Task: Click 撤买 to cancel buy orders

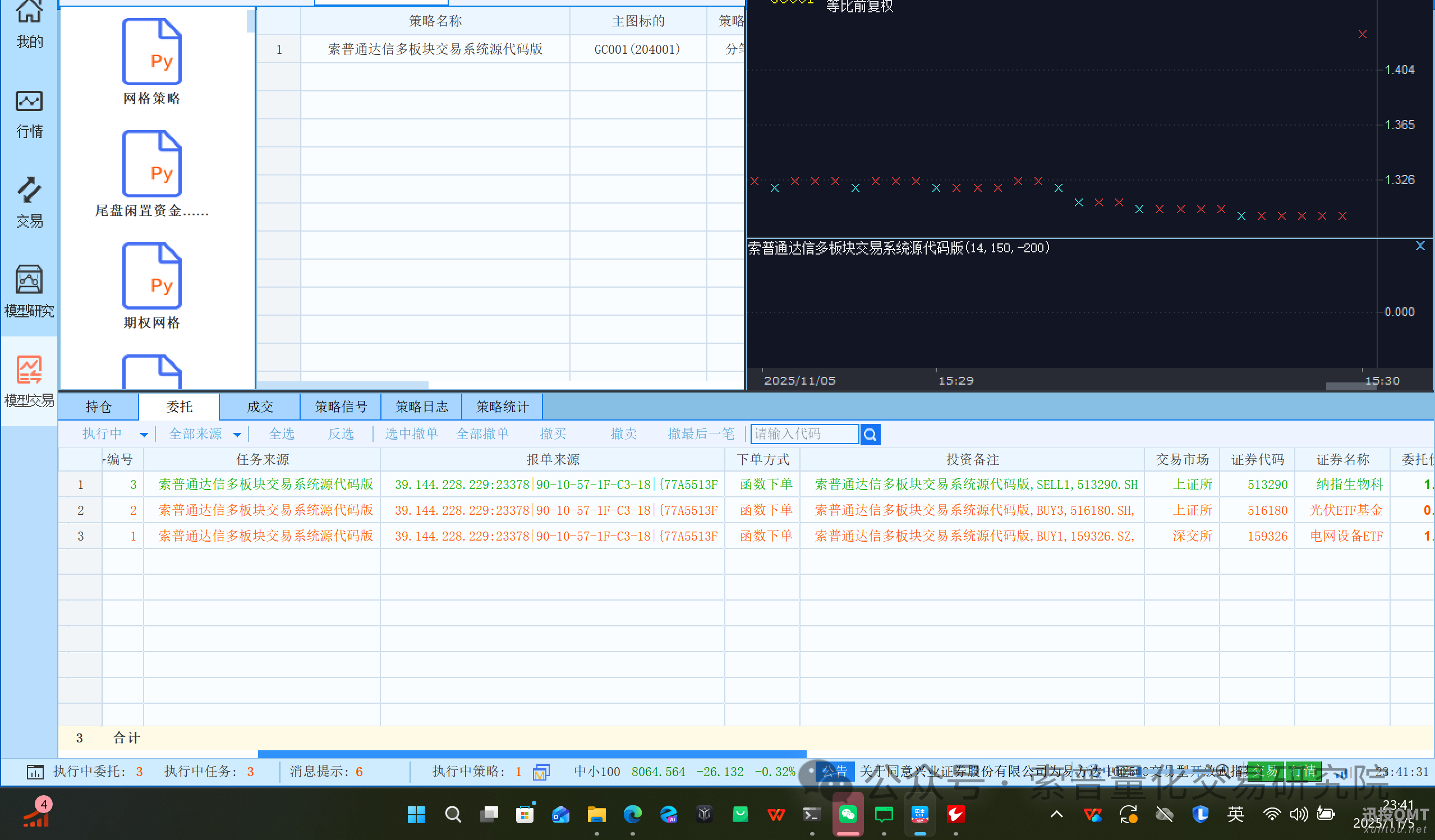Action: 553,433
